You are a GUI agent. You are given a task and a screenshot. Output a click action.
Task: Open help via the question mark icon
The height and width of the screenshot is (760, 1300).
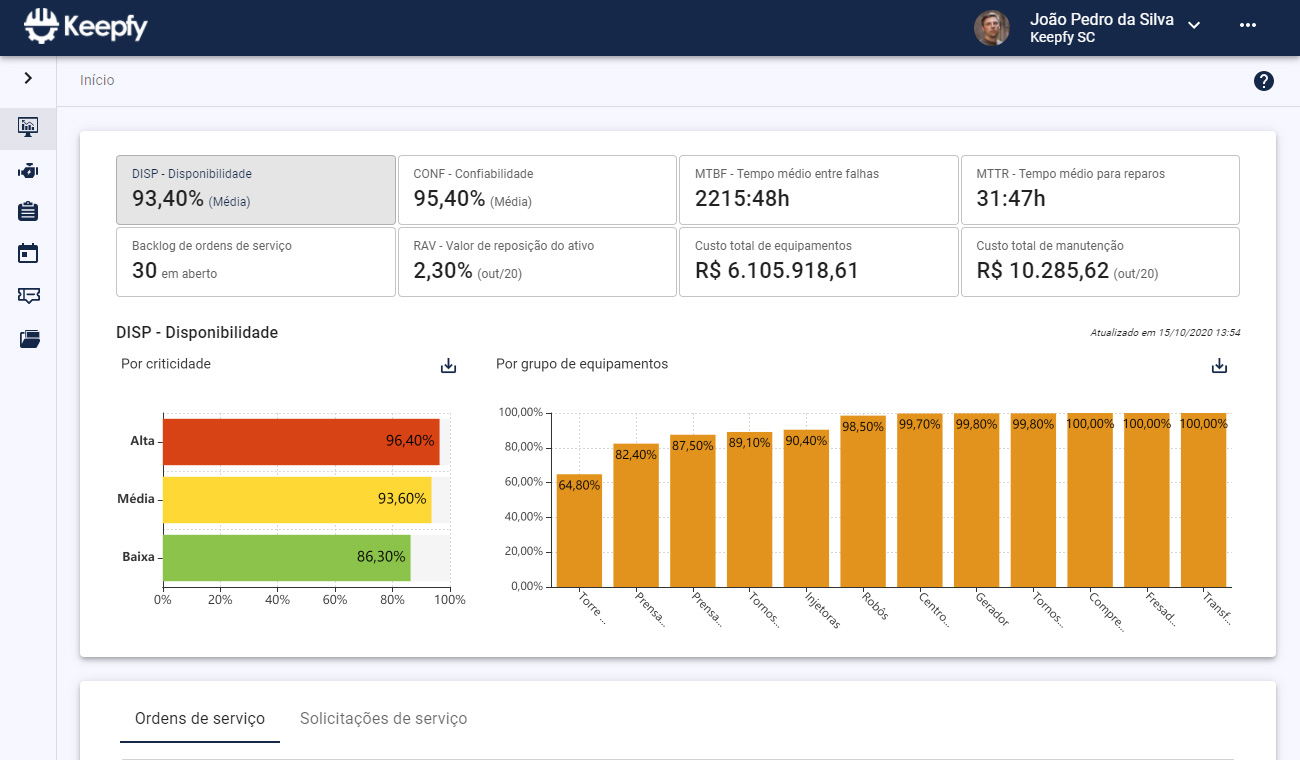click(x=1264, y=81)
